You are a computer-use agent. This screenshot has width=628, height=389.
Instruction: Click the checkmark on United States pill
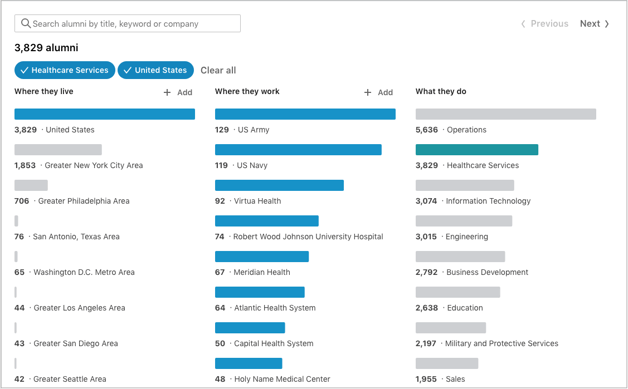pos(127,70)
